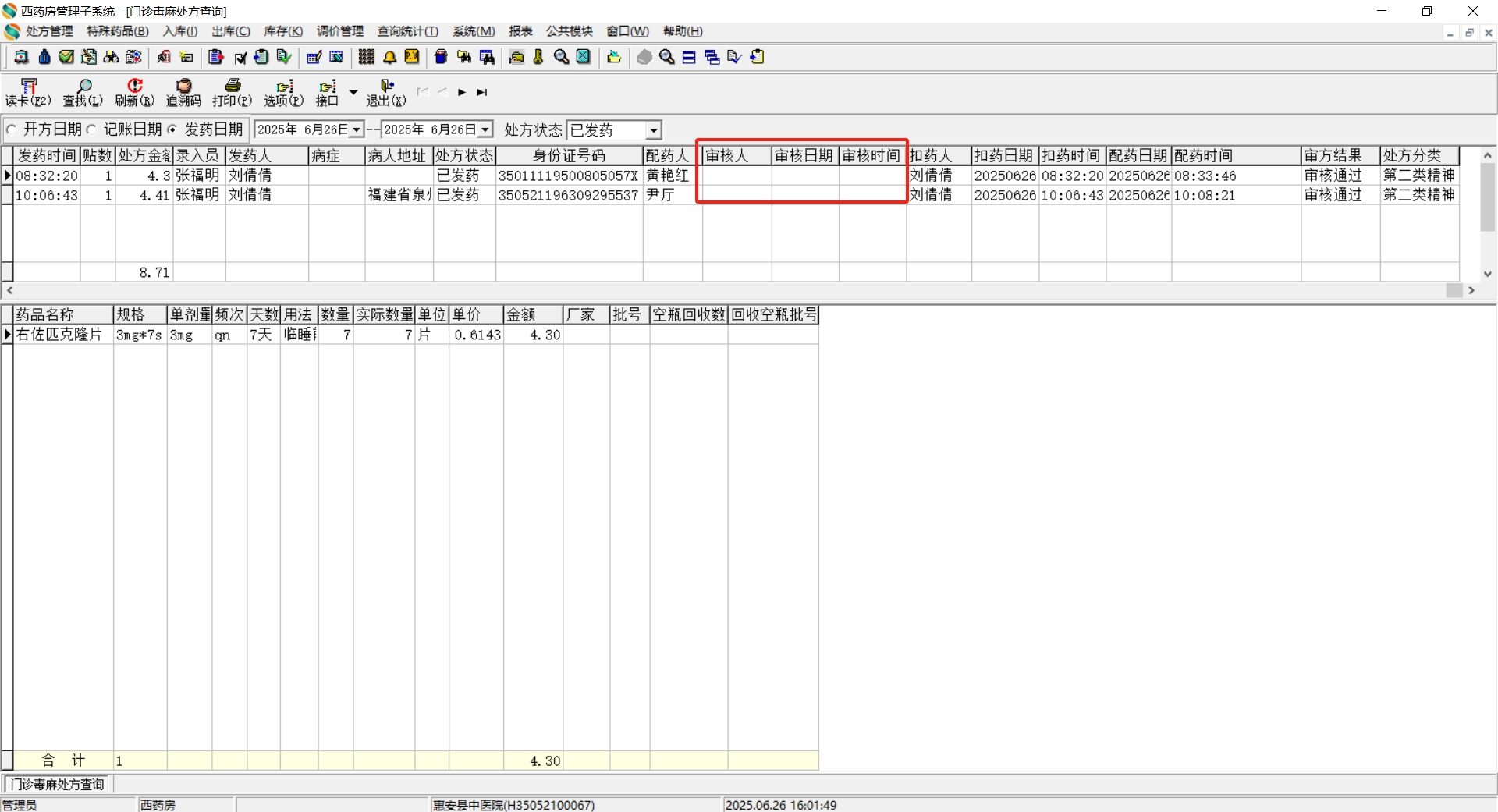Screen dimensions: 1498x812
Task: Click the blue trash bin toolbar icon
Action: [441, 57]
